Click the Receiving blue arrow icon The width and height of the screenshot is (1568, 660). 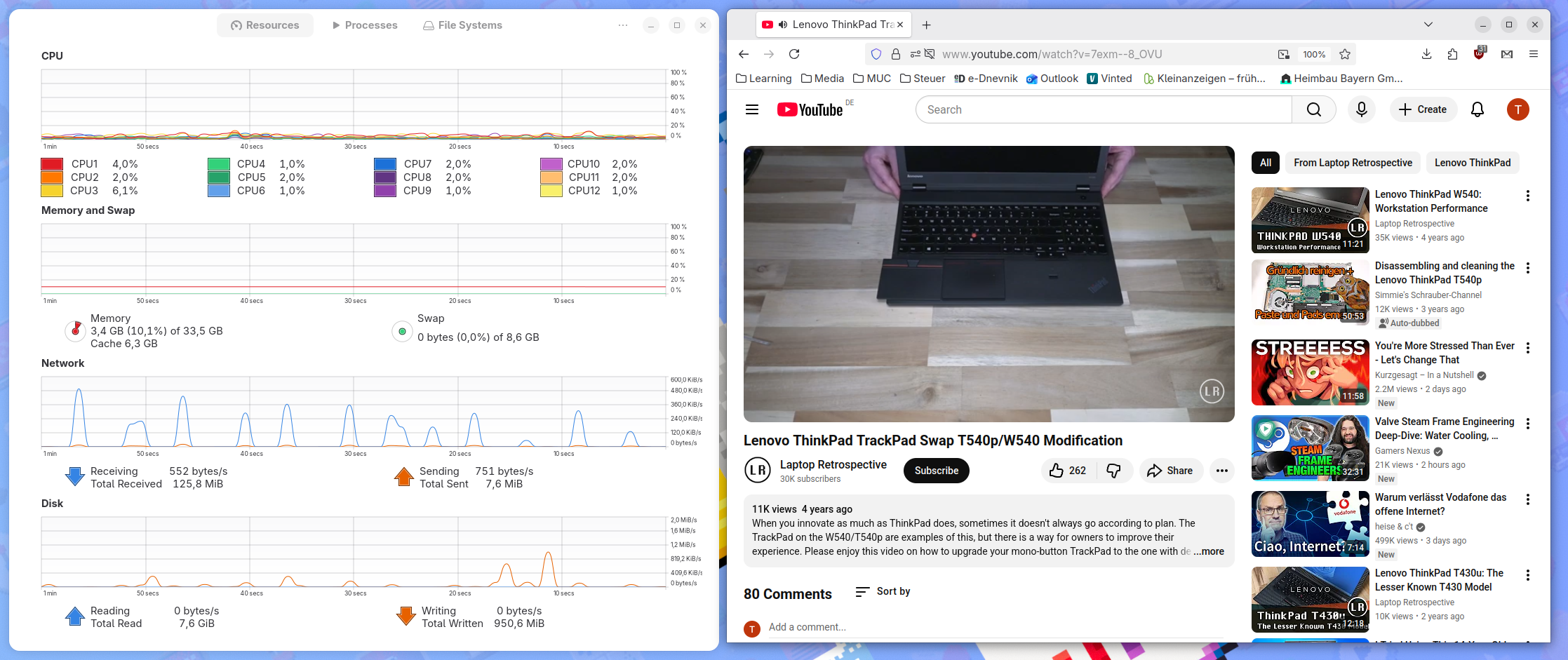tap(75, 477)
